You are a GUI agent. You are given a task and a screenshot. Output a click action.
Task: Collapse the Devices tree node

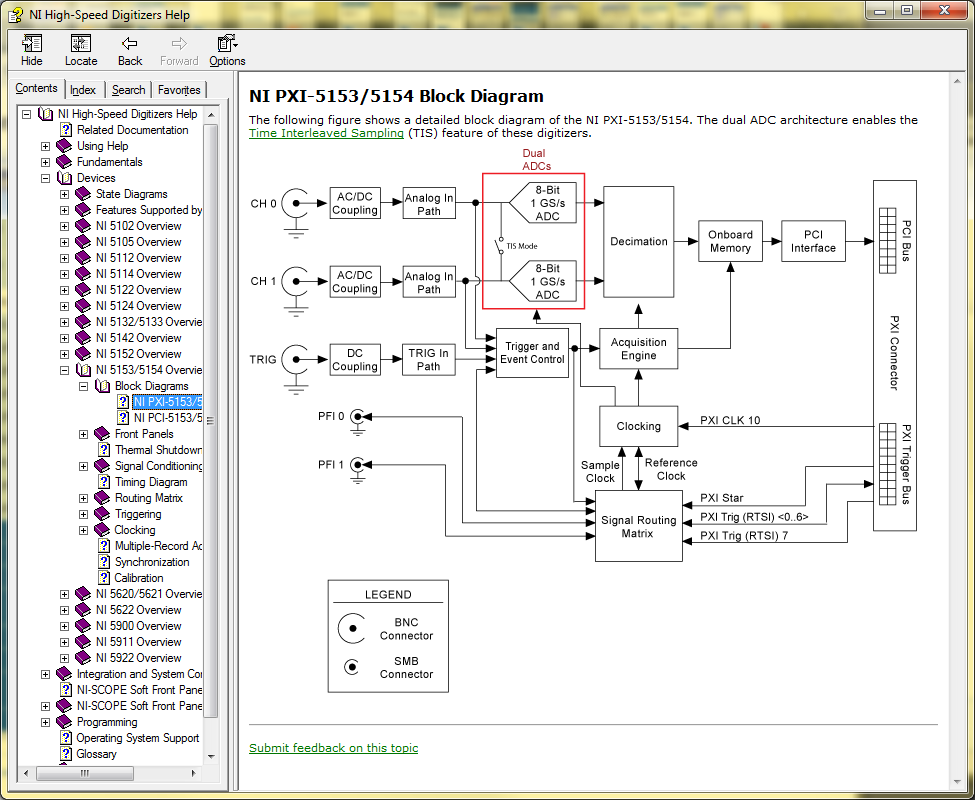point(46,178)
